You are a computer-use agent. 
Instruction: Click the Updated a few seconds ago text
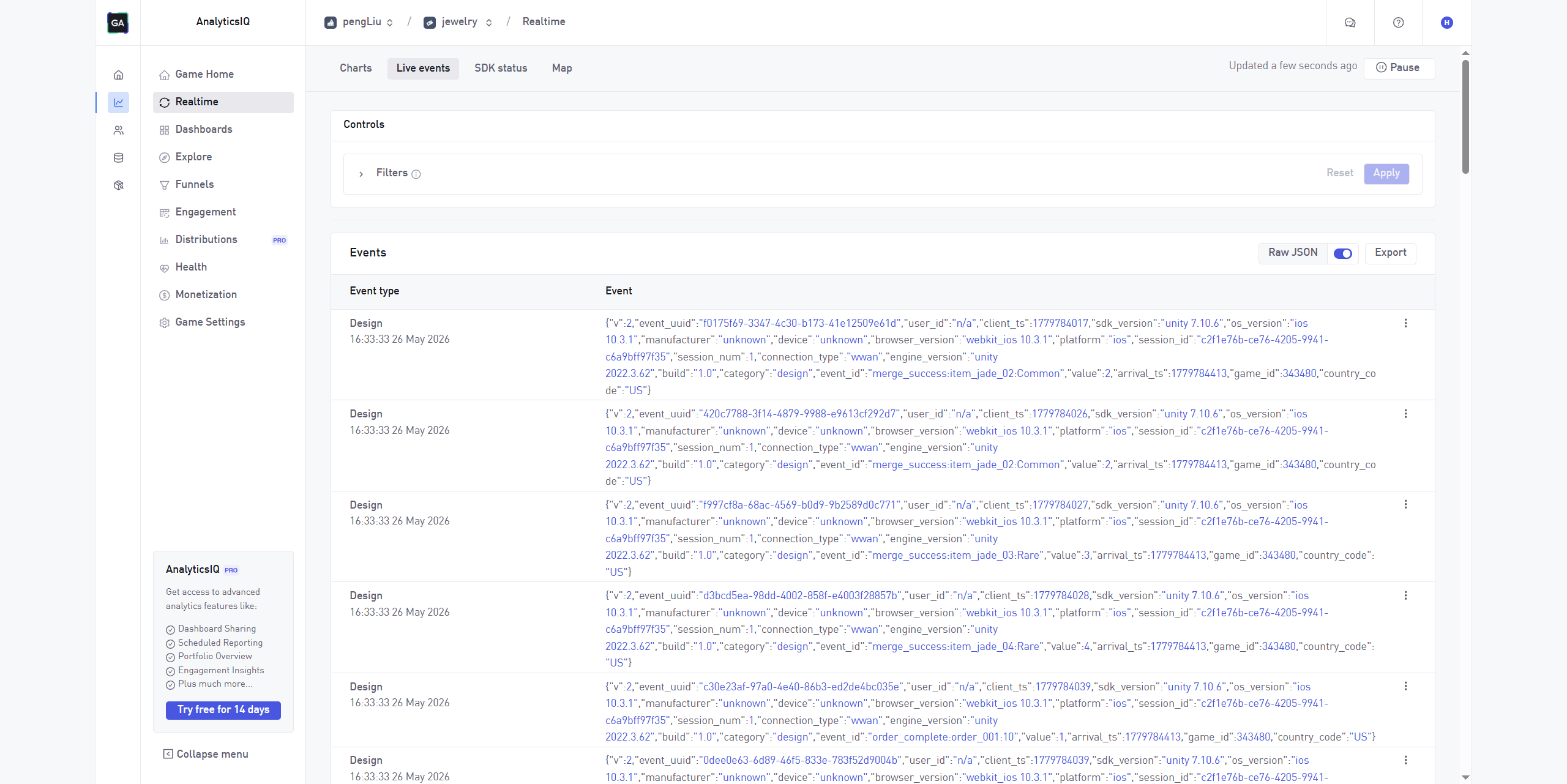(1293, 66)
